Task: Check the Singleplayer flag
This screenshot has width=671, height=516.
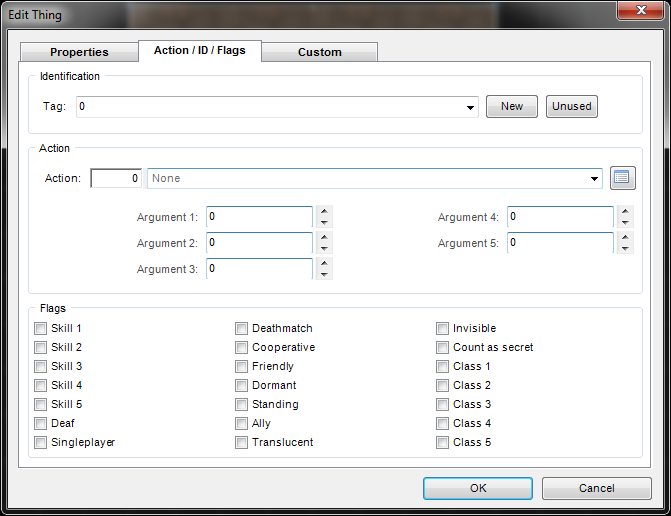Action: [41, 442]
